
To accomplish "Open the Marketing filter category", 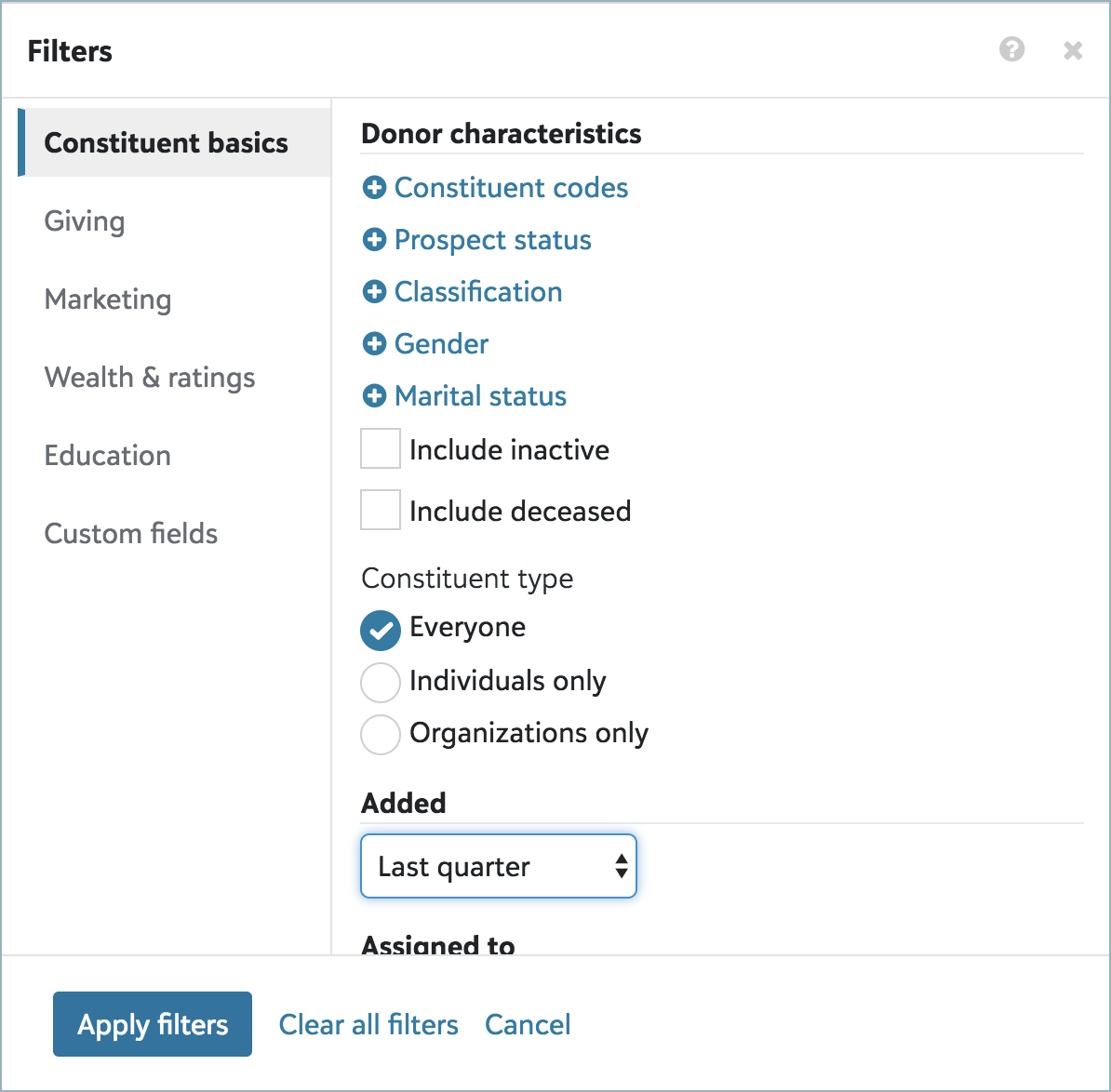I will click(x=108, y=300).
